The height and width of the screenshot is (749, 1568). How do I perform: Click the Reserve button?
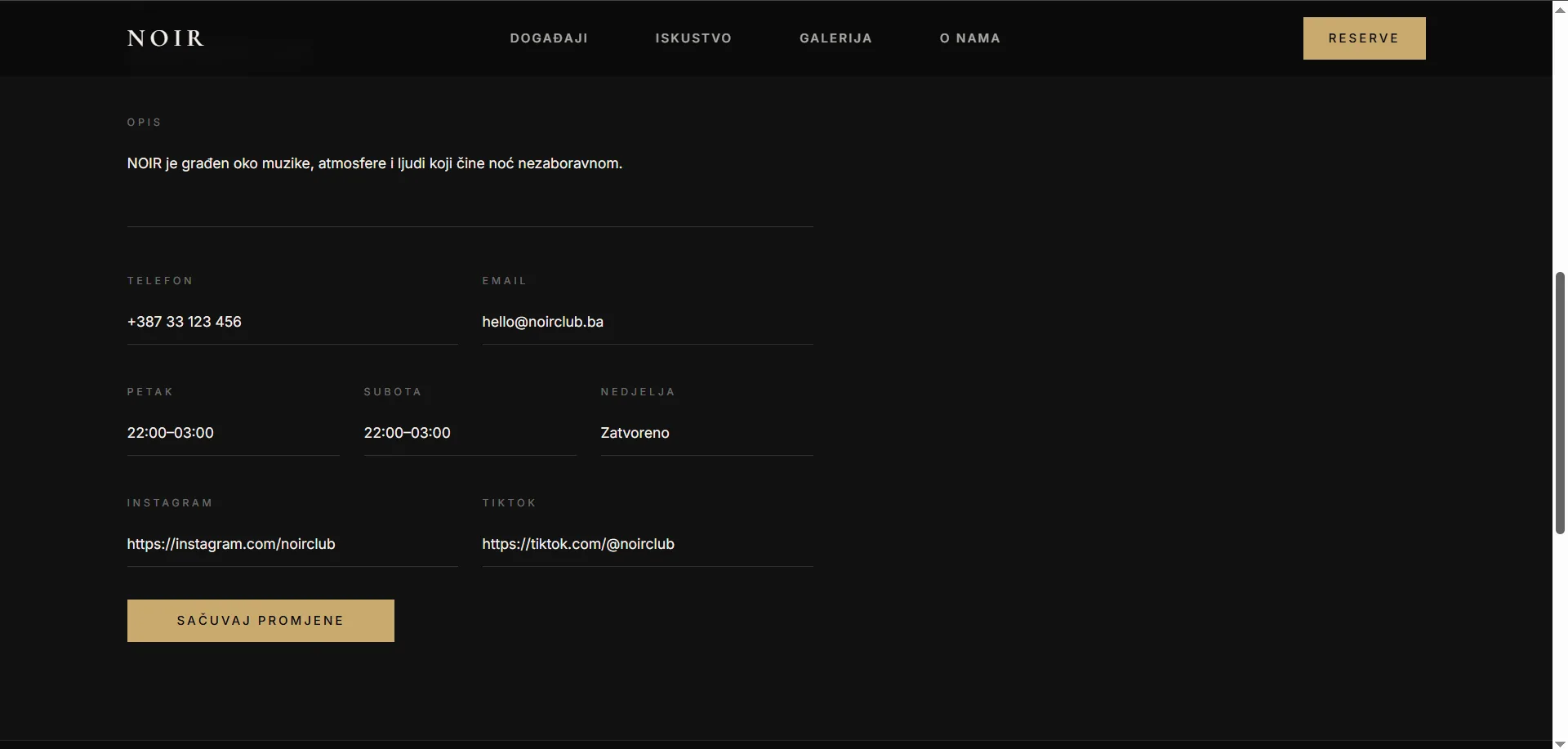[1364, 38]
